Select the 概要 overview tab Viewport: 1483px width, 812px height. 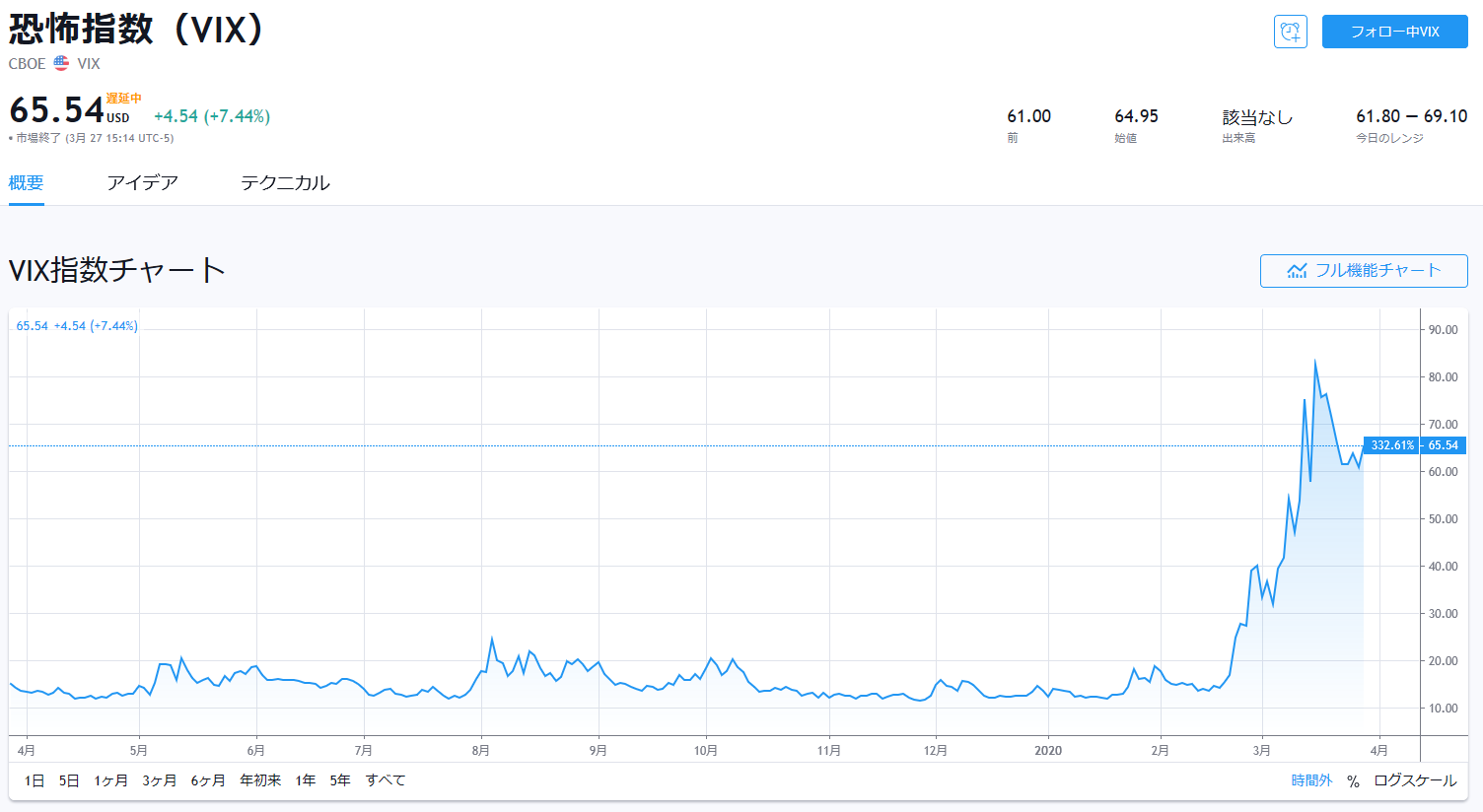click(27, 183)
